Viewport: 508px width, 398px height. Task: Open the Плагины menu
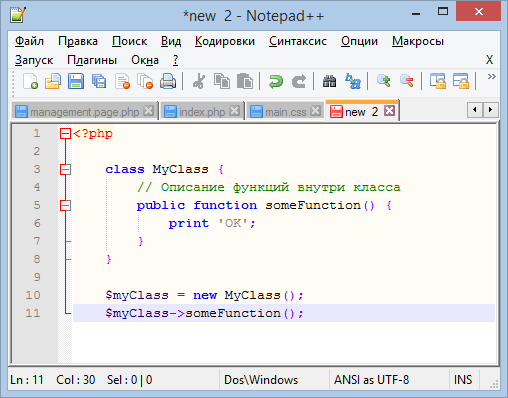pyautogui.click(x=92, y=60)
